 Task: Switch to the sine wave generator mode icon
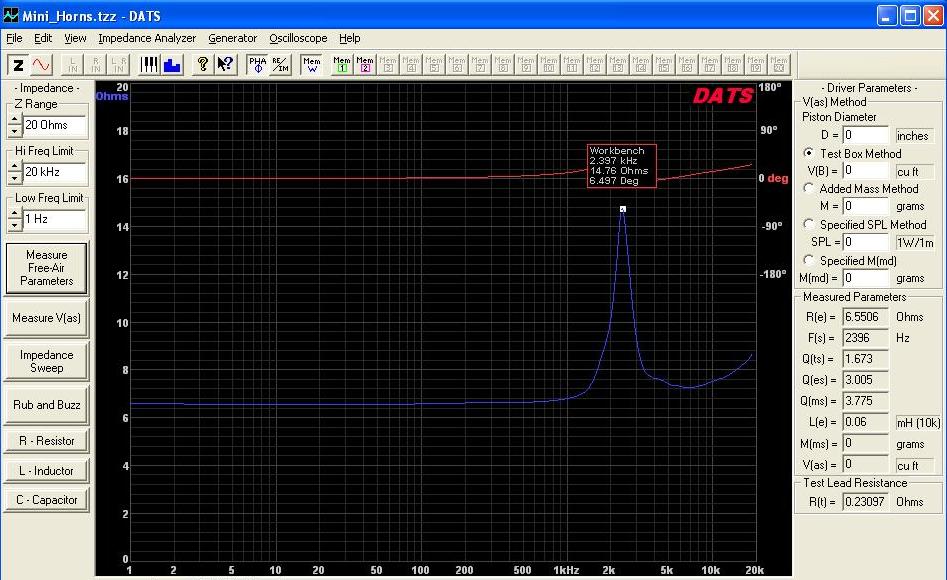pyautogui.click(x=41, y=65)
